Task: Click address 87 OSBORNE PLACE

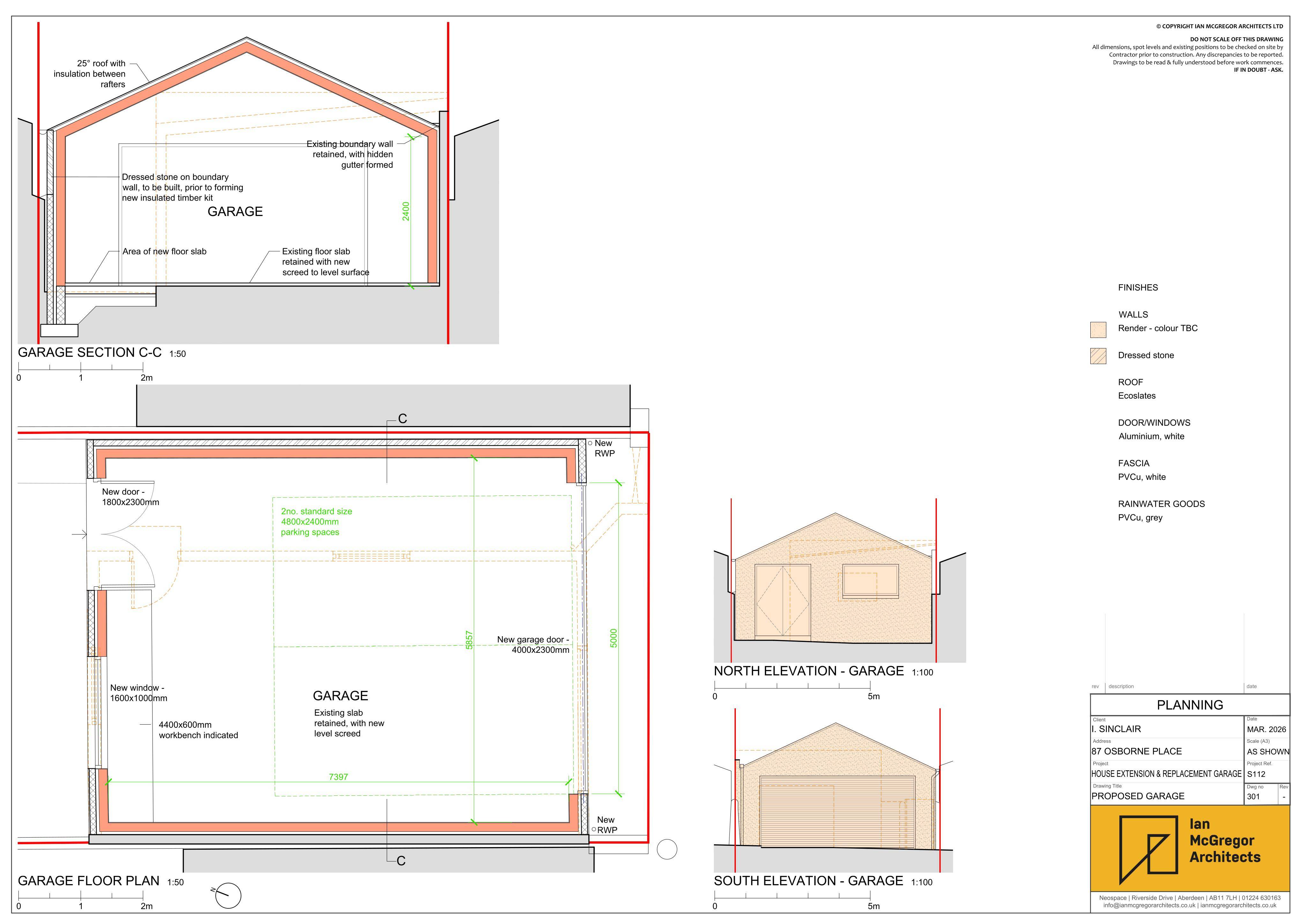Action: coord(1136,751)
